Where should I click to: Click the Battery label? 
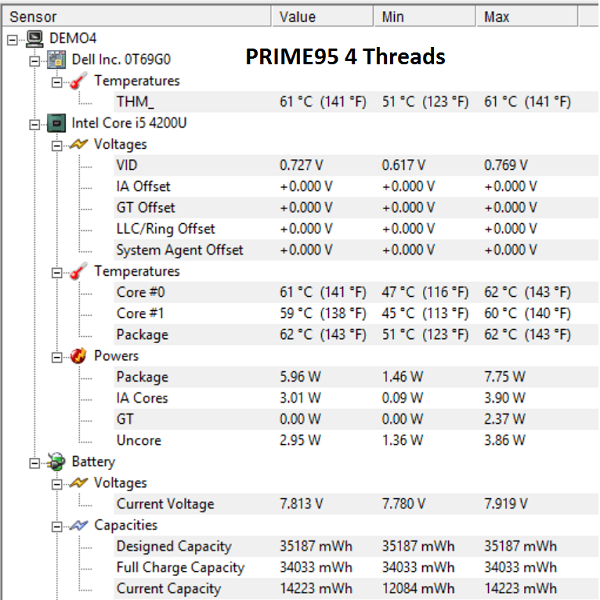[x=93, y=462]
